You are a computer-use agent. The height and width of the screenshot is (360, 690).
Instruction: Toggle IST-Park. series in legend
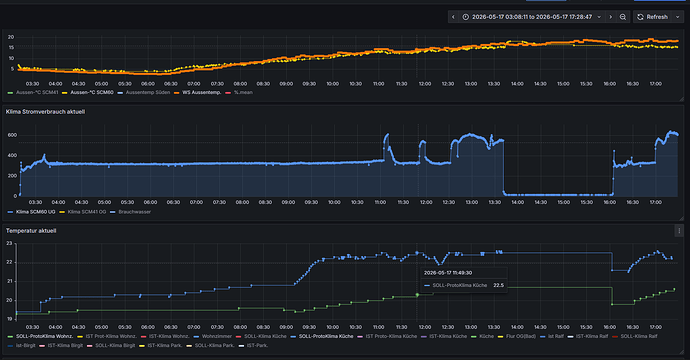(257, 345)
